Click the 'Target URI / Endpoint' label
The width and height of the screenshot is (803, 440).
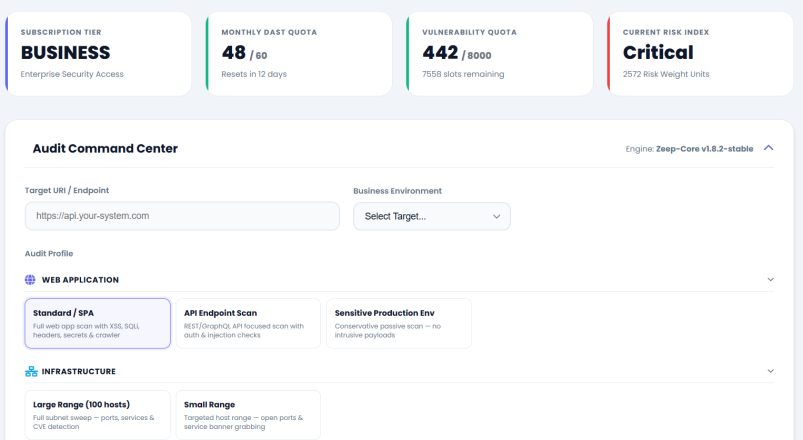(x=67, y=191)
